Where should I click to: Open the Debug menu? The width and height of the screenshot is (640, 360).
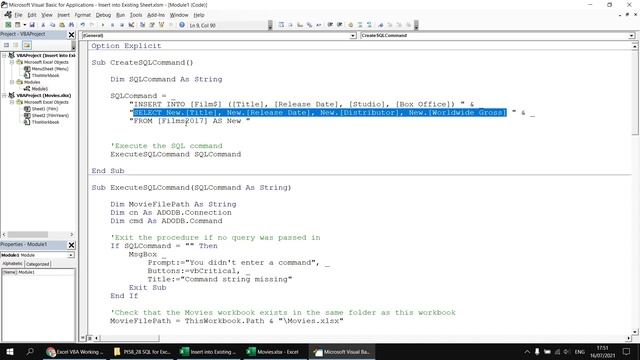pyautogui.click(x=103, y=15)
